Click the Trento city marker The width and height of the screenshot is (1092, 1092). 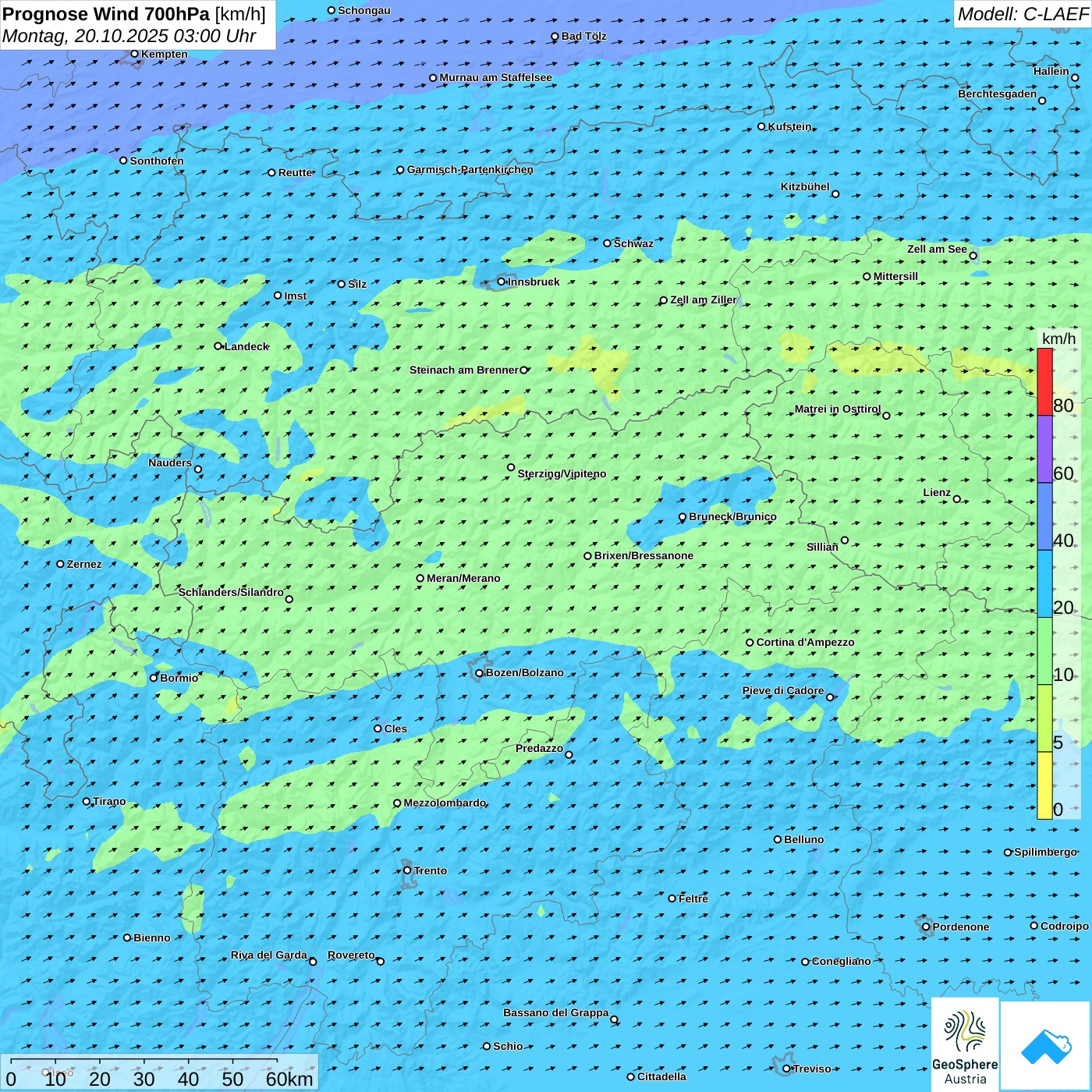pyautogui.click(x=407, y=870)
